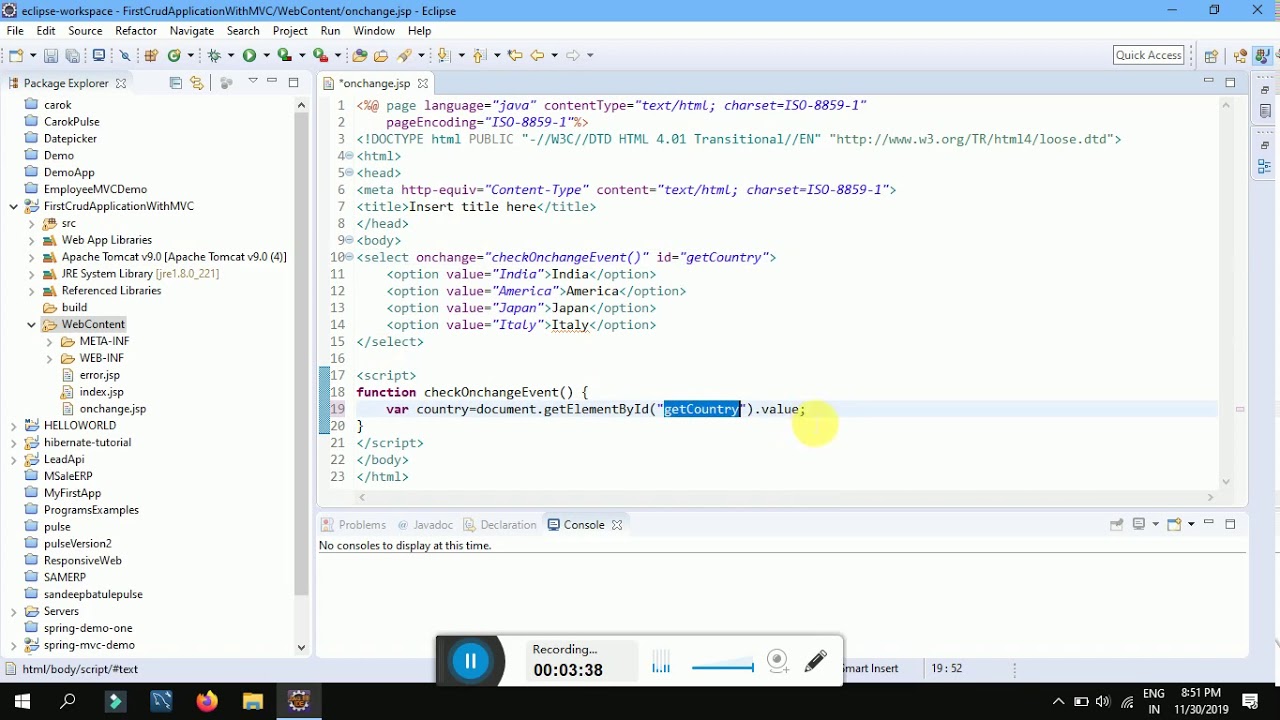
Task: Select the EmployeeMVCDemo project
Action: [95, 189]
